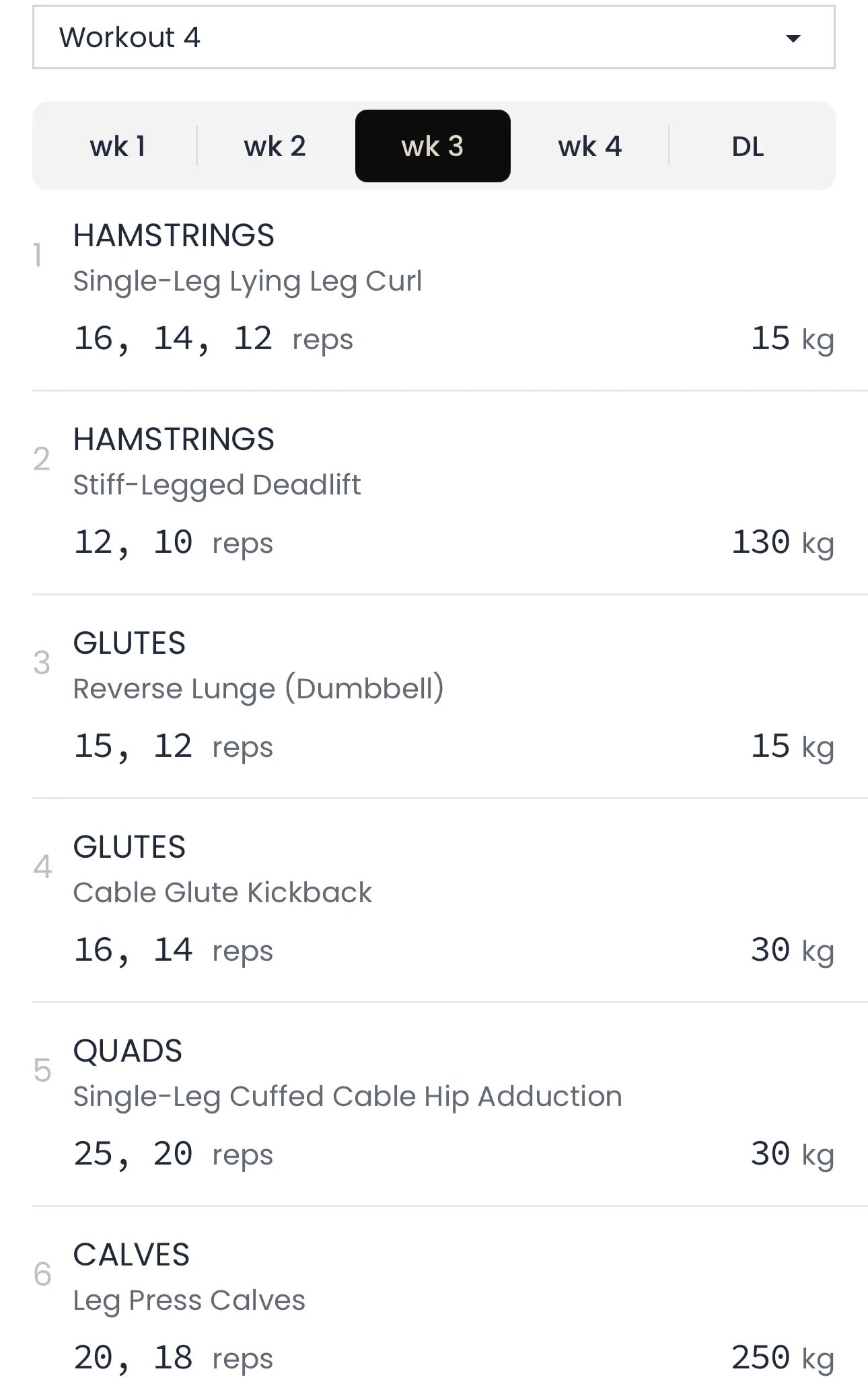Open Stiff-Legged Deadlift exercise

(217, 485)
